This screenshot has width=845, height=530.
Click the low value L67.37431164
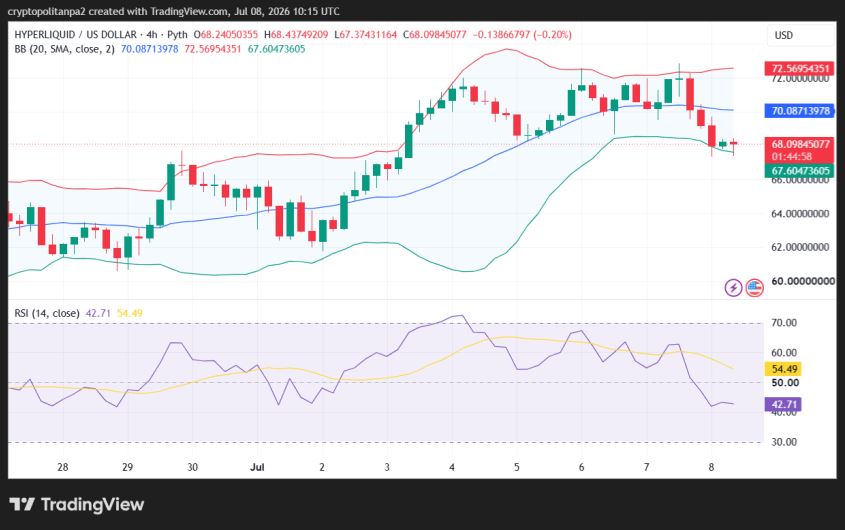pyautogui.click(x=365, y=35)
